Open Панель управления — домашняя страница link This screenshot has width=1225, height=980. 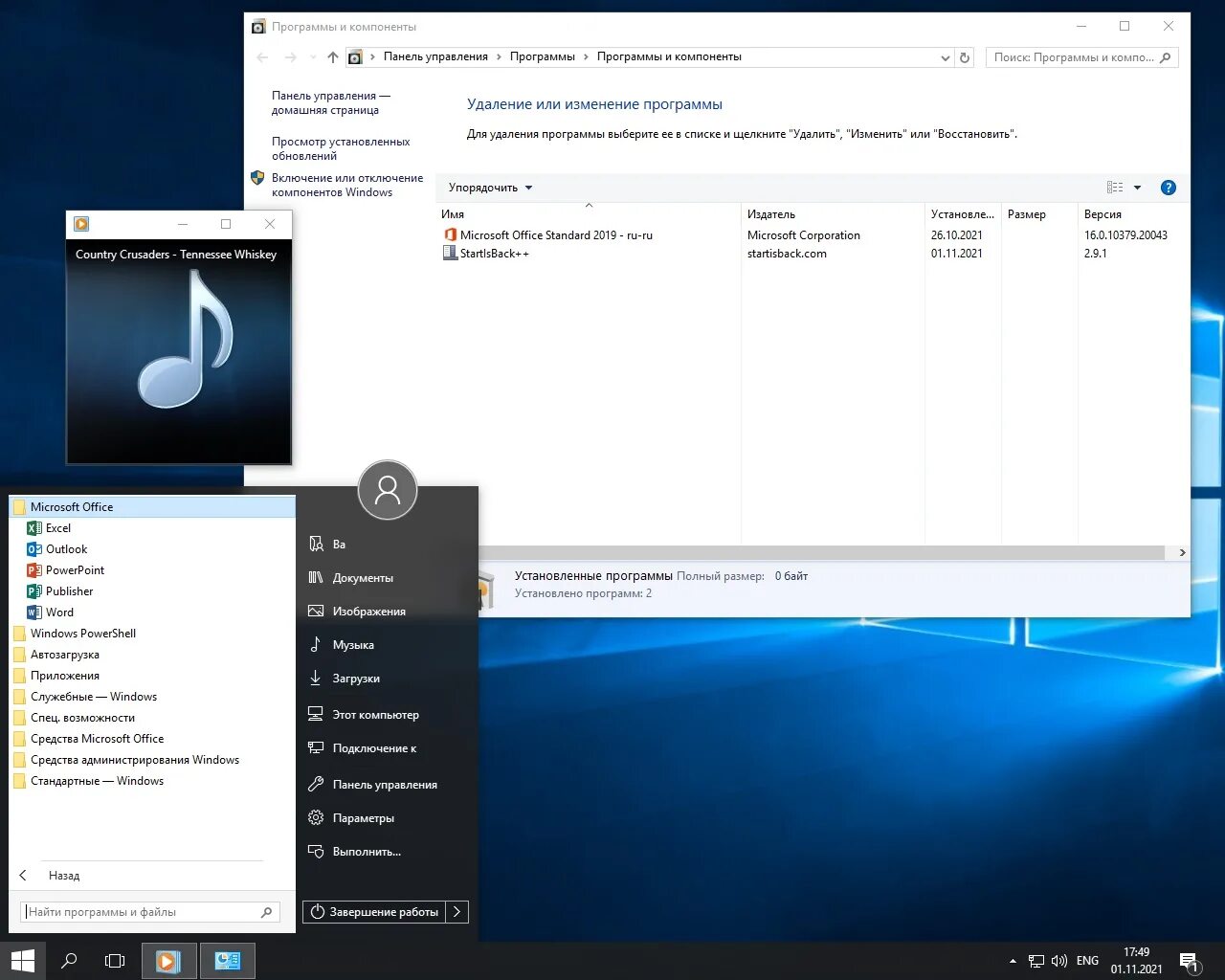pos(331,102)
